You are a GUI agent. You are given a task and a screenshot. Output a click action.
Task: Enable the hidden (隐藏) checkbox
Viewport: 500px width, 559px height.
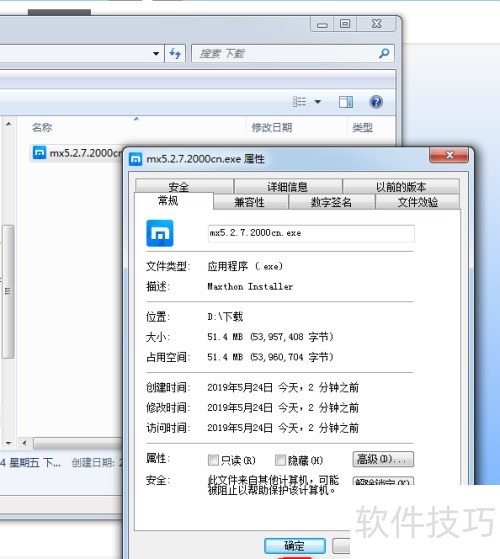pyautogui.click(x=280, y=460)
